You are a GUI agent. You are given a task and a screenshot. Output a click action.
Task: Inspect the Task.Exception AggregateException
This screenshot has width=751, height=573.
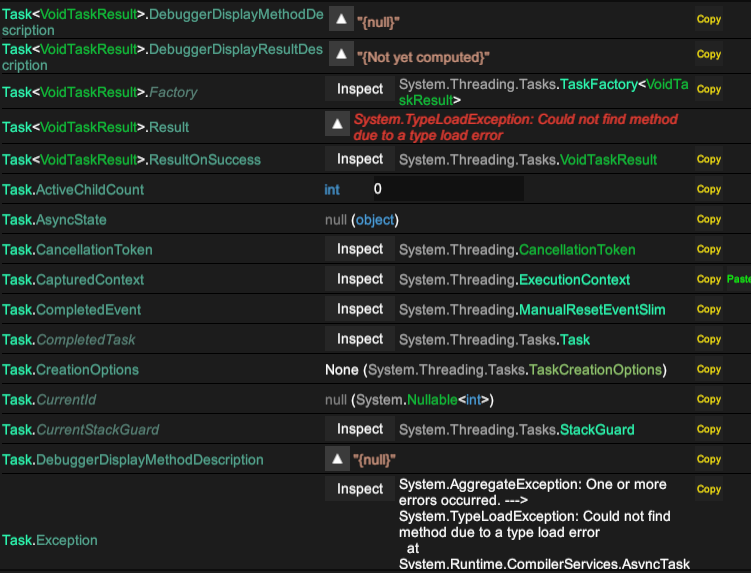coord(360,489)
